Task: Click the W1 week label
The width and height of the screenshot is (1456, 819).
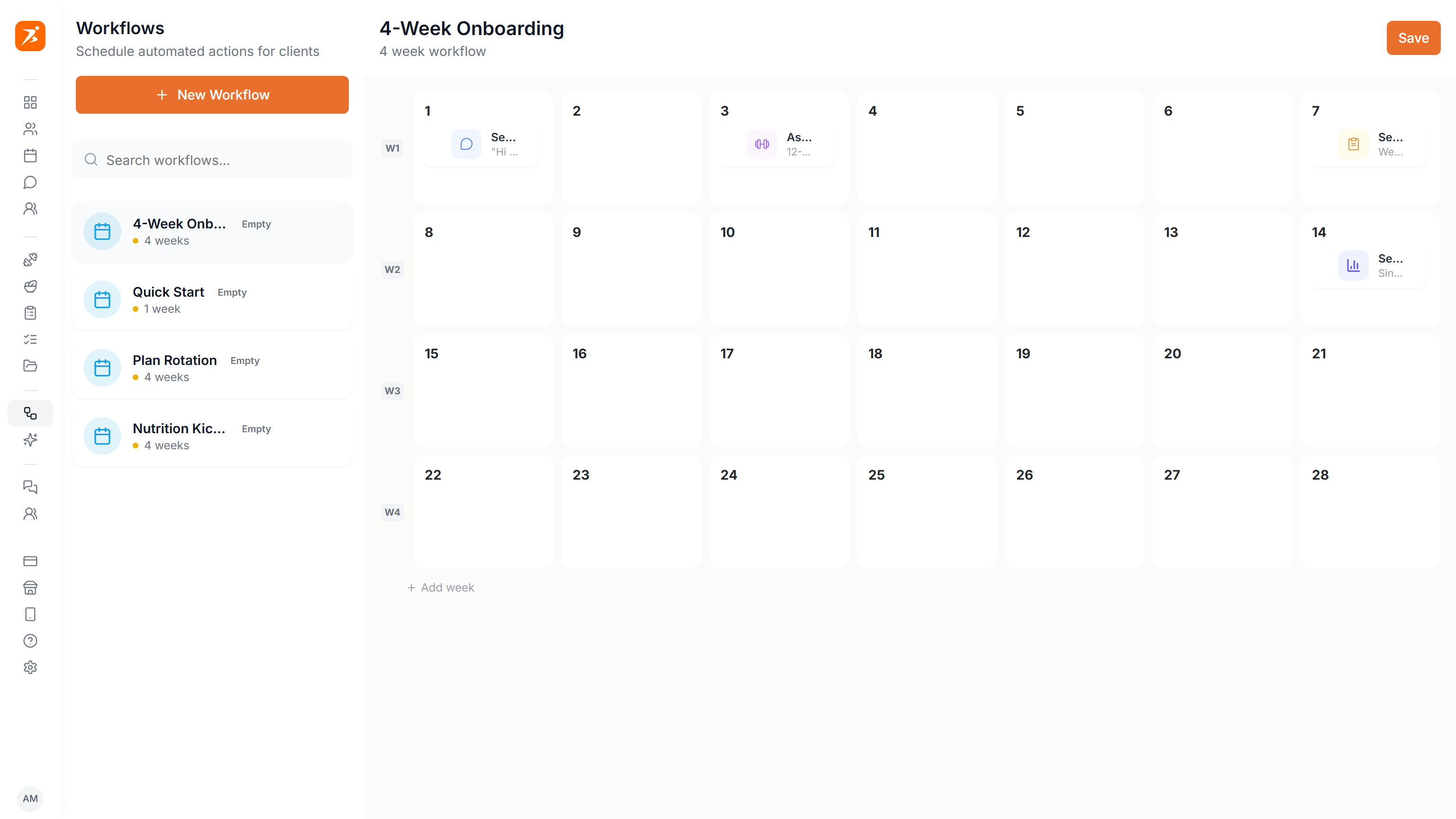Action: (x=392, y=148)
